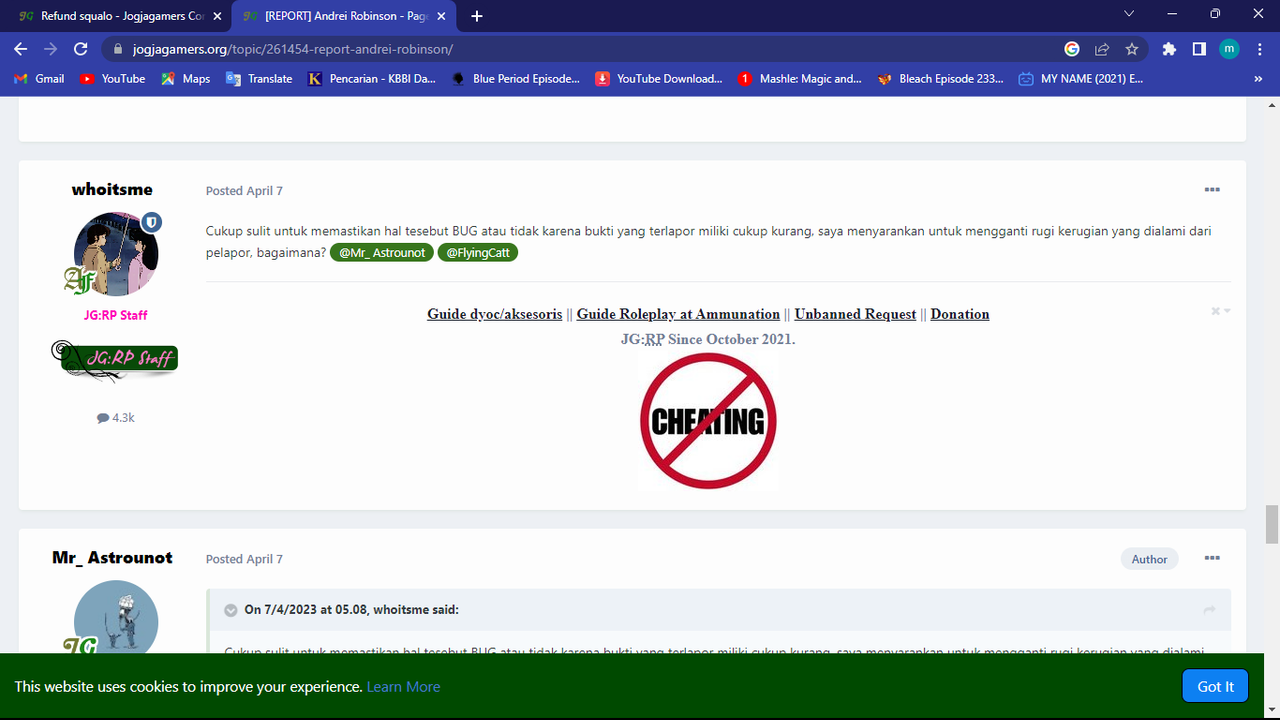This screenshot has width=1280, height=720.
Task: Open the MY NAME (2021) bookmark
Action: click(x=1081, y=79)
